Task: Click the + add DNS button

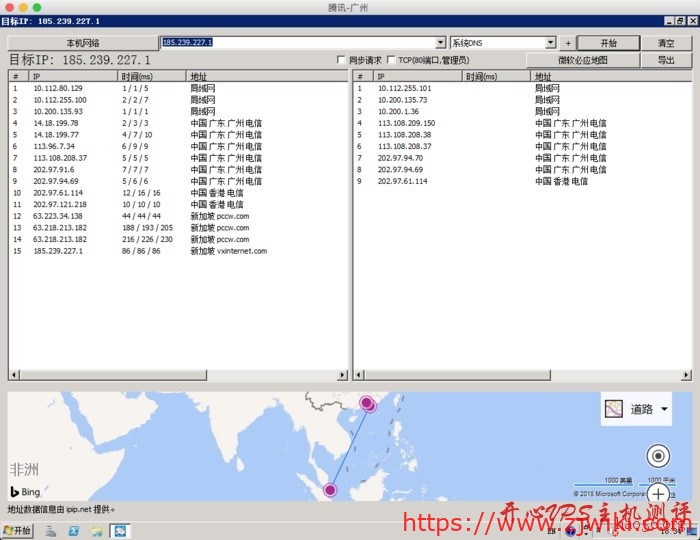Action: [568, 43]
